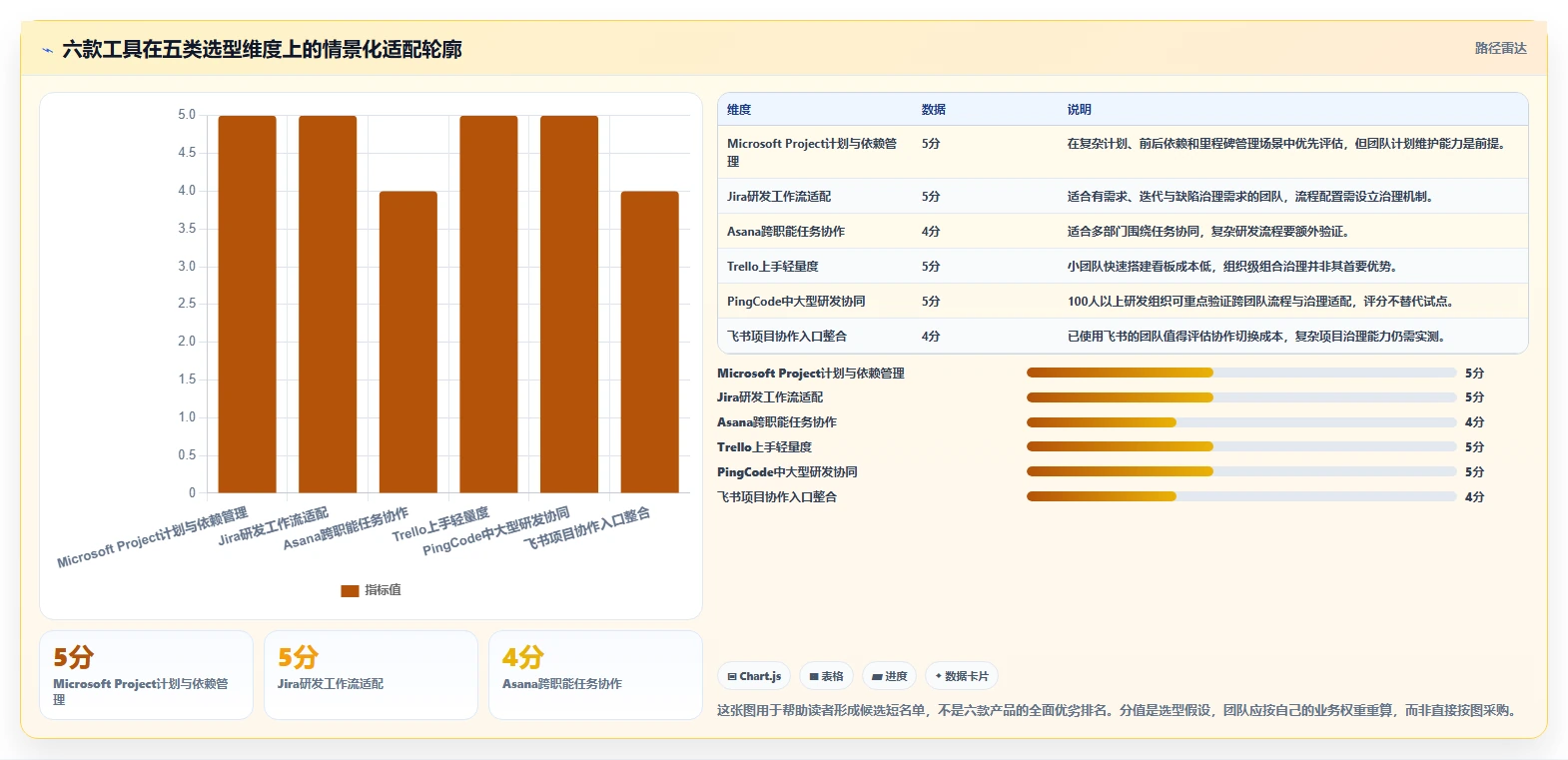Click the 飞书项目协作入口整合 x-axis label
1568x760 pixels.
[x=587, y=528]
